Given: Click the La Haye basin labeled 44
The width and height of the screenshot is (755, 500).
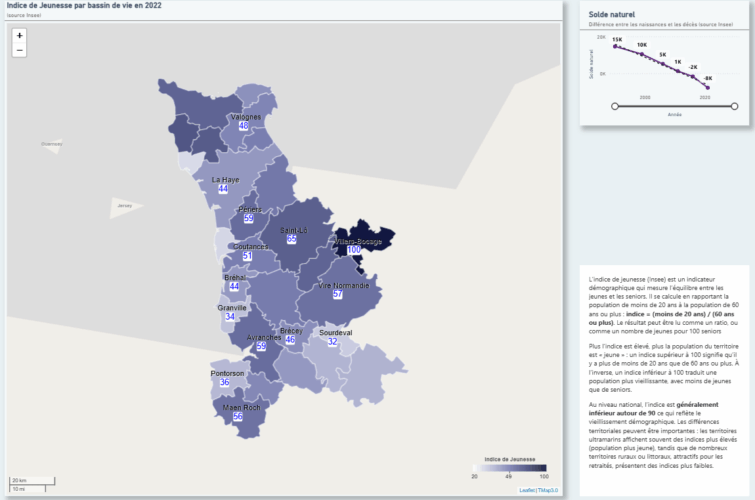Looking at the screenshot, I should (x=223, y=187).
